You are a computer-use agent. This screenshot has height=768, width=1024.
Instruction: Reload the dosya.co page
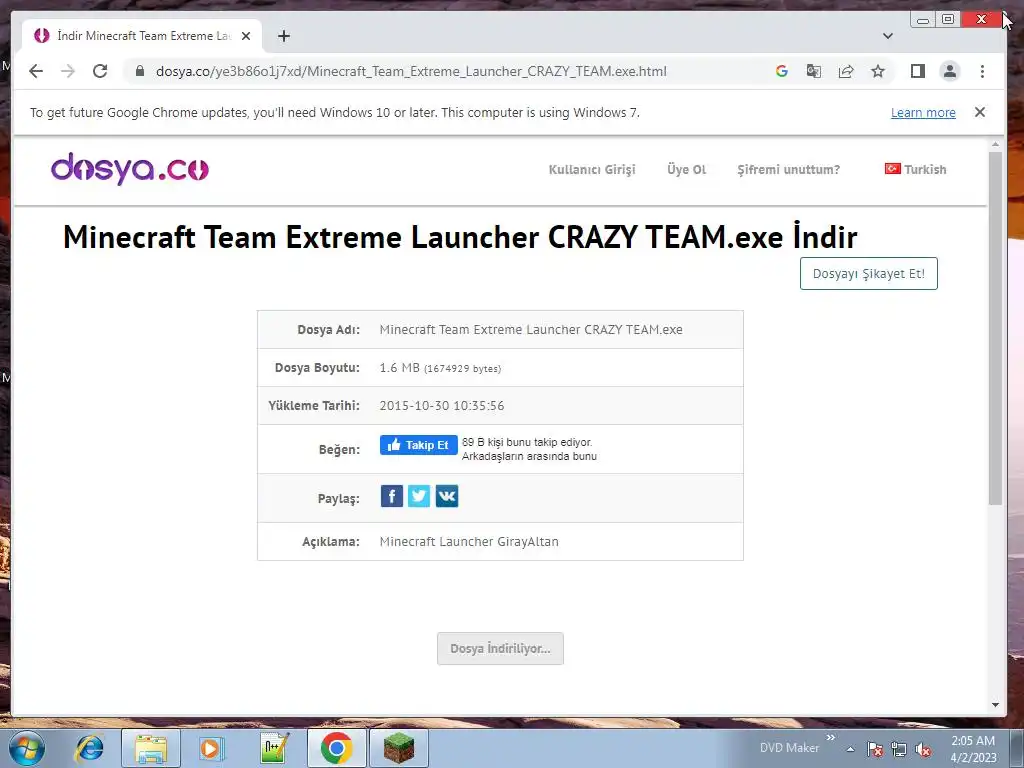(x=100, y=71)
